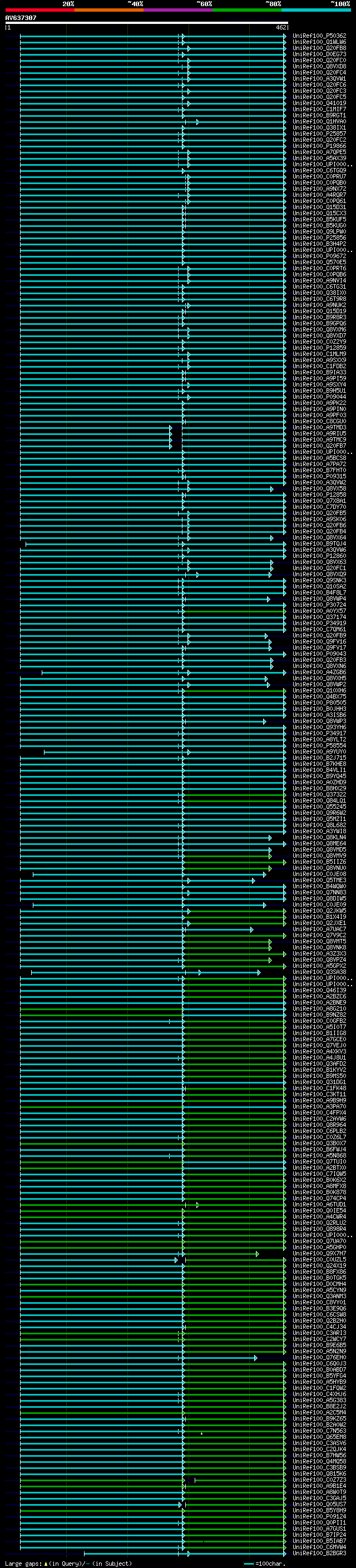Select hit UniRef100_D0EG73
The width and height of the screenshot is (356, 1568).
click(319, 54)
